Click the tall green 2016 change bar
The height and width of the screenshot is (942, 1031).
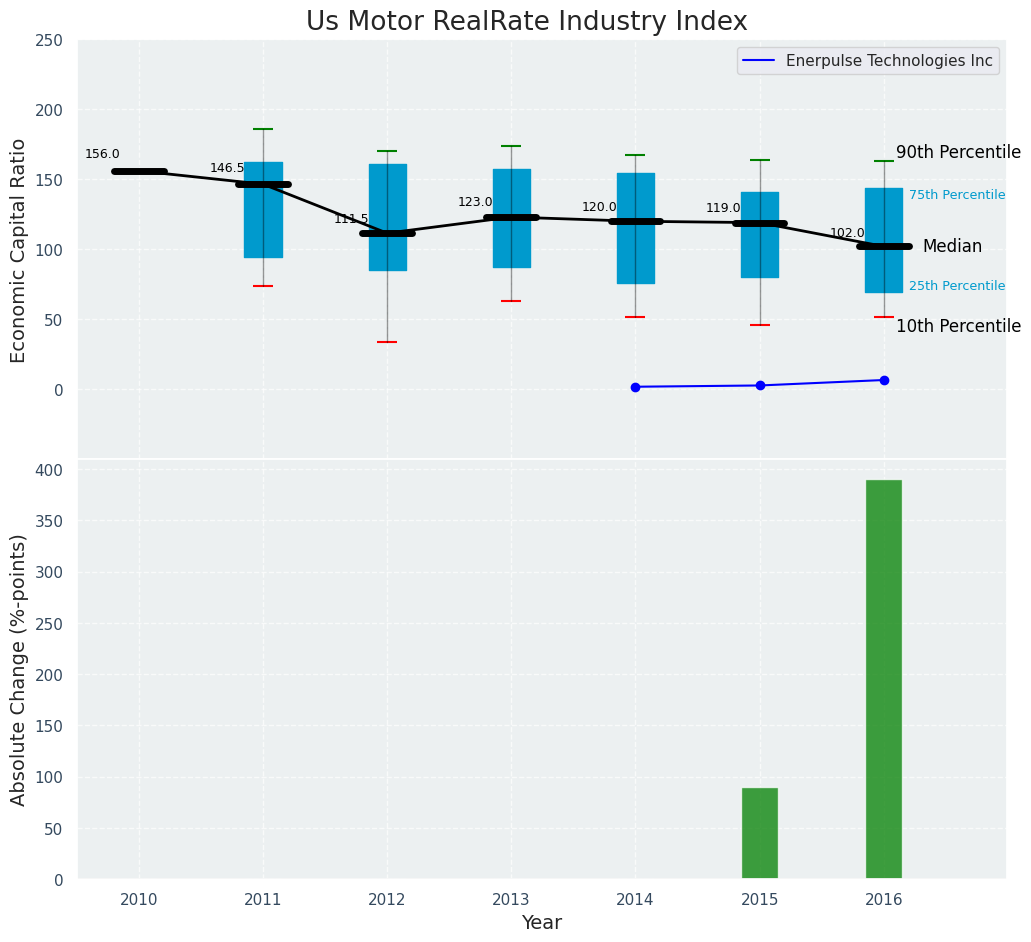884,680
